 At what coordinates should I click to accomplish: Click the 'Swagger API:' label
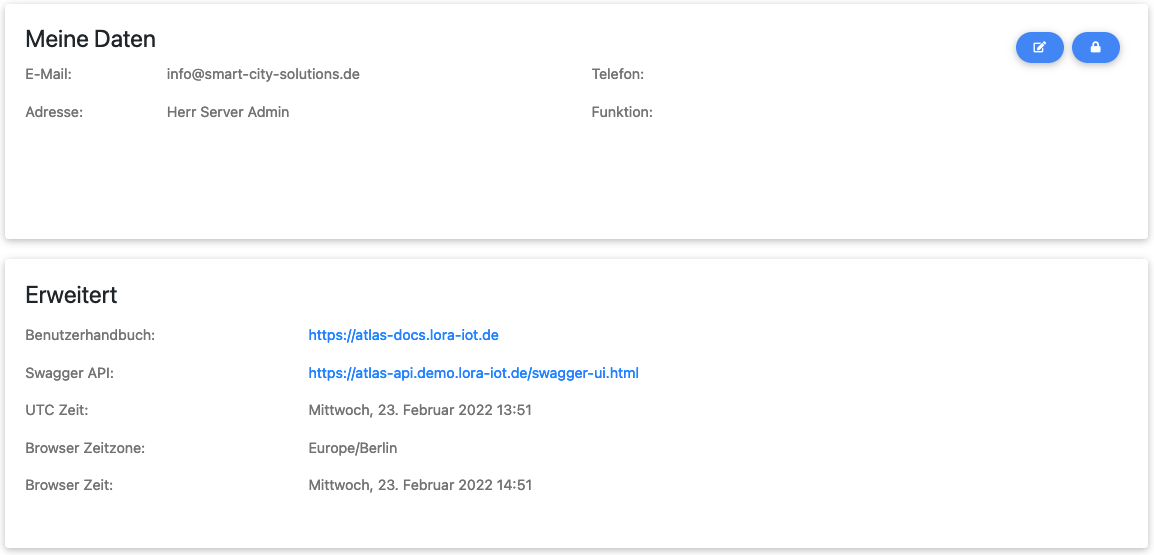coord(68,373)
